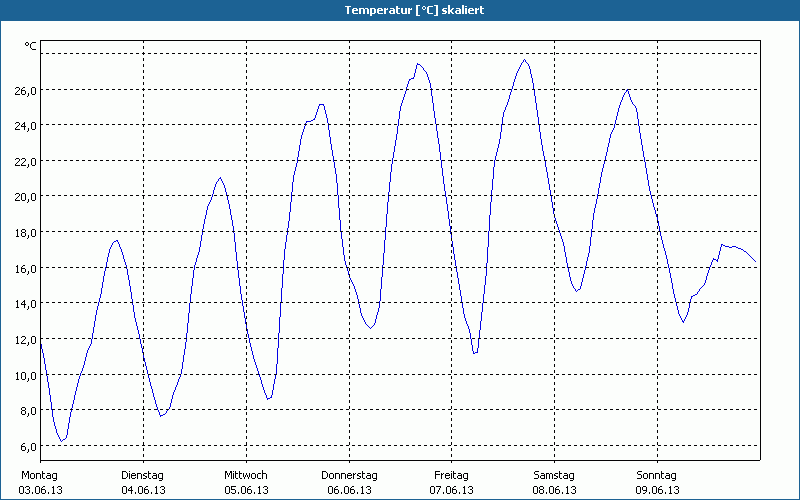This screenshot has height=500, width=800.
Task: Click the °C unit label
Action: click(31, 46)
